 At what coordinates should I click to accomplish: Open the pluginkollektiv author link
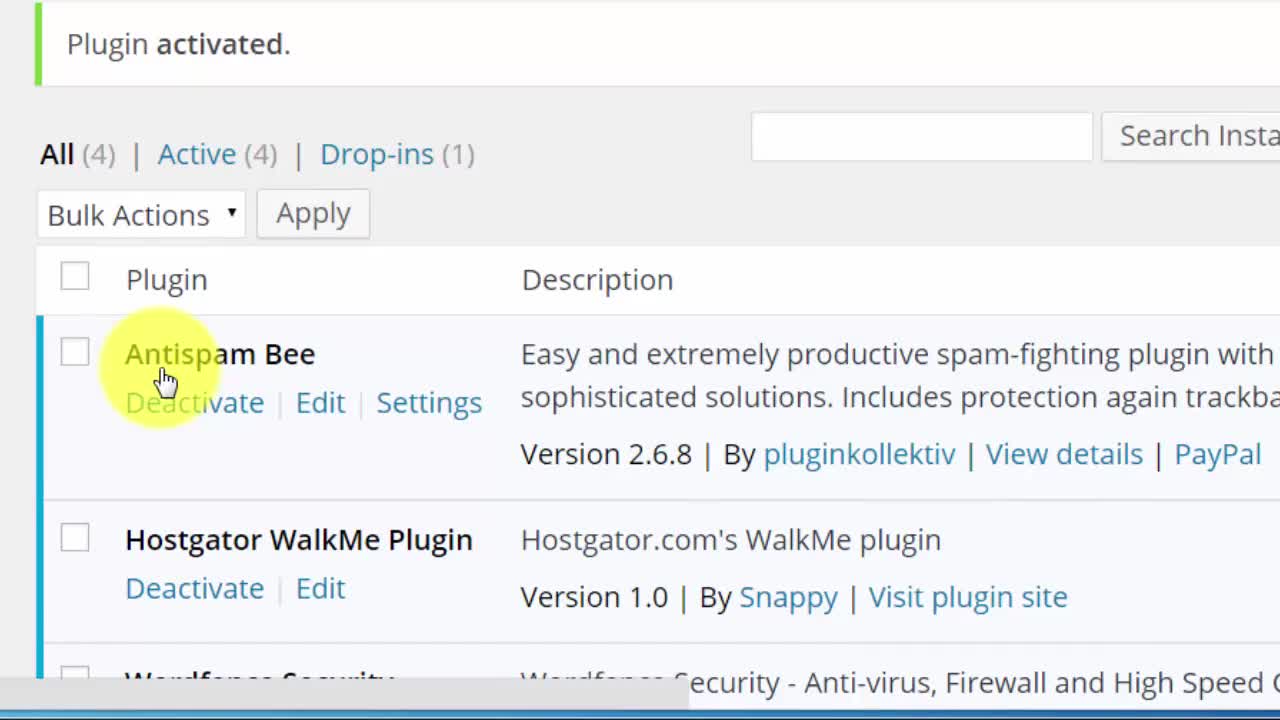pyautogui.click(x=859, y=454)
